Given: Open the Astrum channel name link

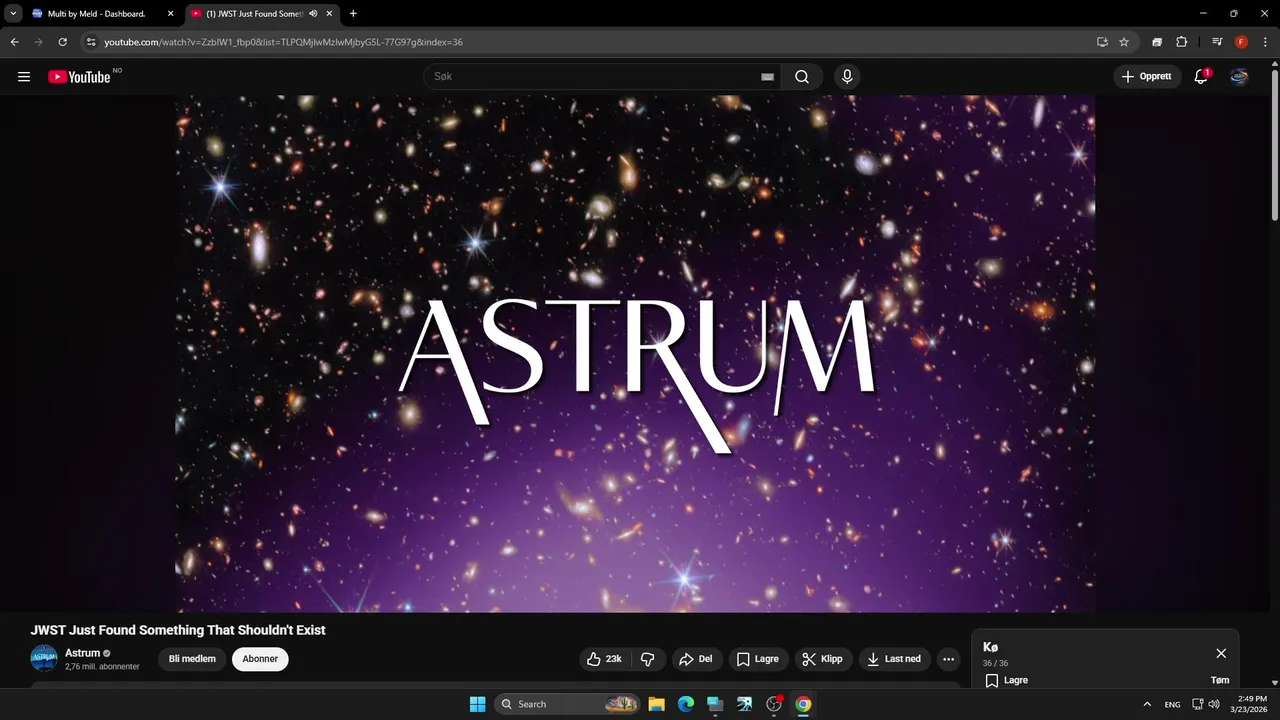Looking at the screenshot, I should tap(83, 653).
